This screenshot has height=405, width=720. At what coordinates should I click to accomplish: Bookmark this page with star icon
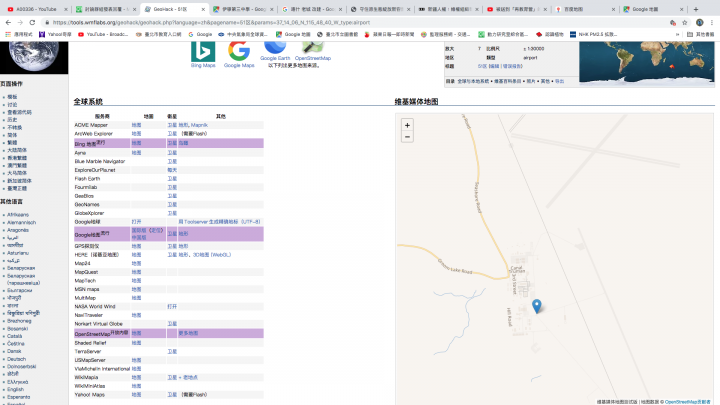click(685, 22)
